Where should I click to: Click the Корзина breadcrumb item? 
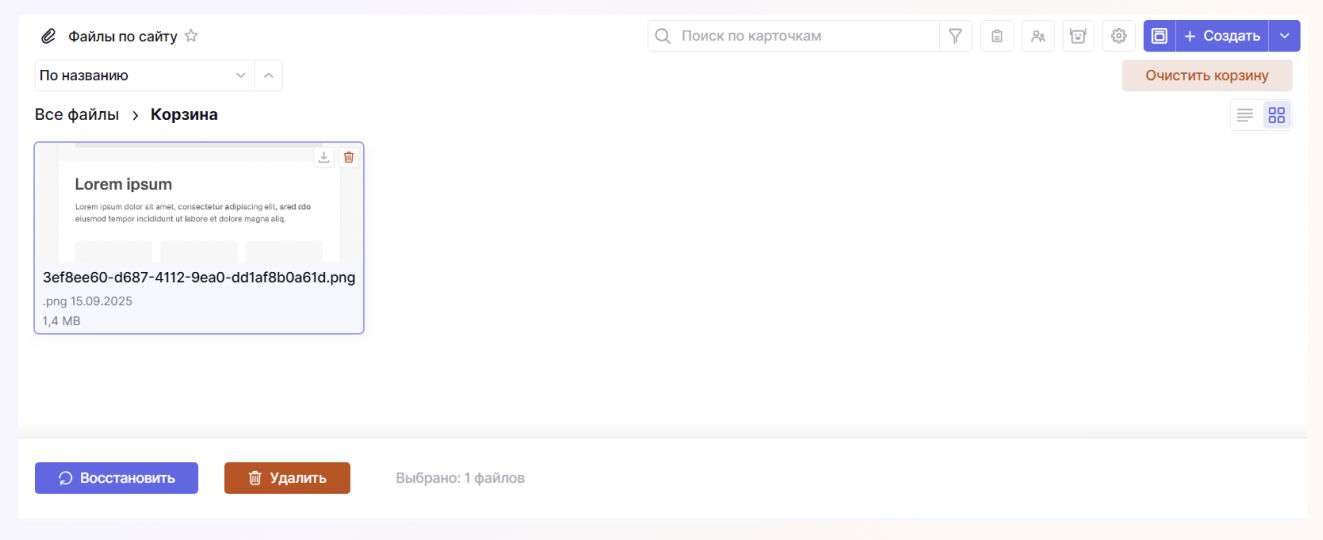tap(184, 115)
